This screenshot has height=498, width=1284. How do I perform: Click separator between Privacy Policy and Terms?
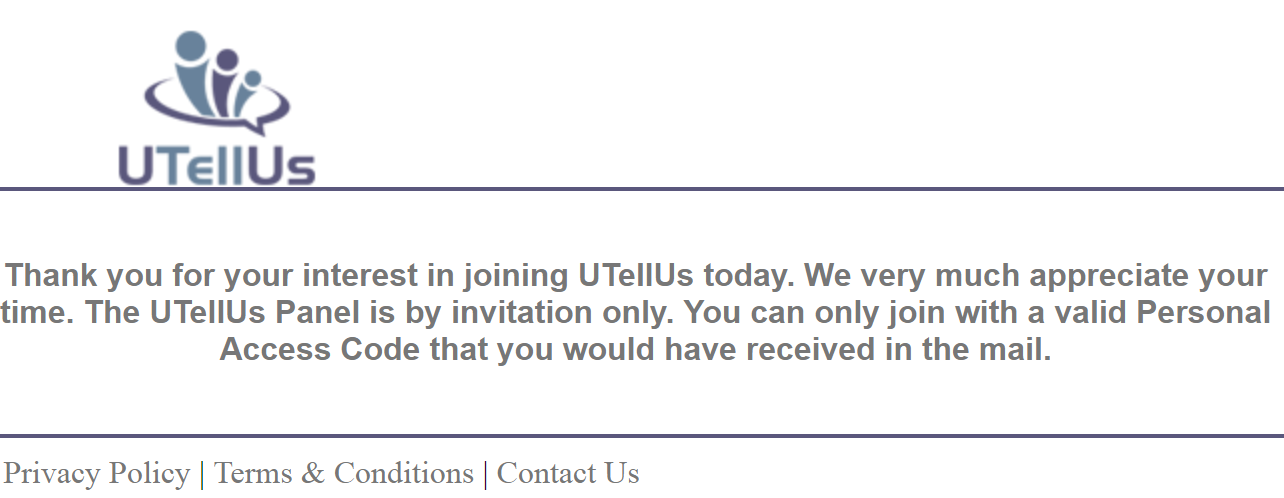[202, 473]
